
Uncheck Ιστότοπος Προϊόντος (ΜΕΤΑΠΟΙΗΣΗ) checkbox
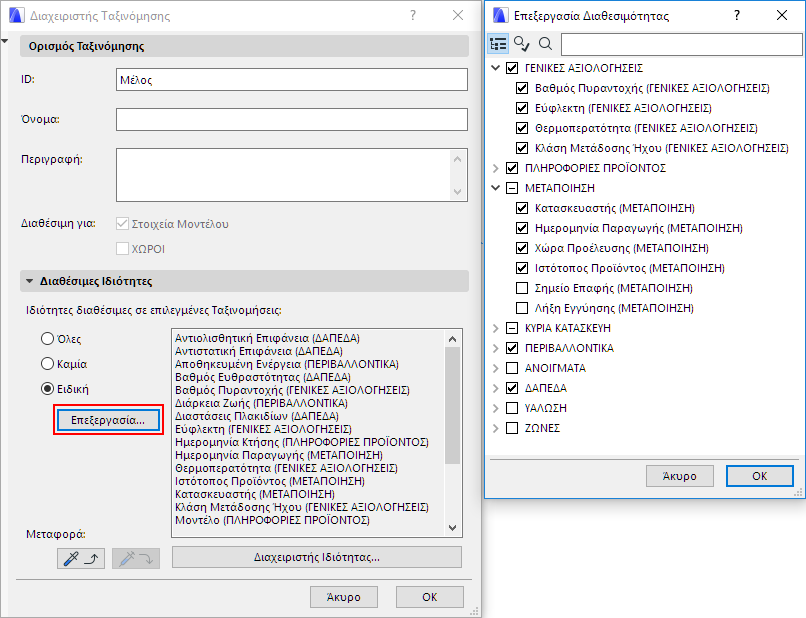coord(522,268)
